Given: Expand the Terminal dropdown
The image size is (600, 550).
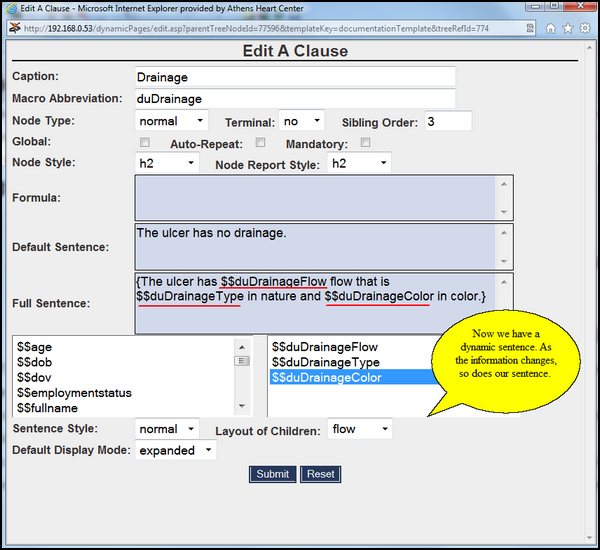Looking at the screenshot, I should point(302,121).
